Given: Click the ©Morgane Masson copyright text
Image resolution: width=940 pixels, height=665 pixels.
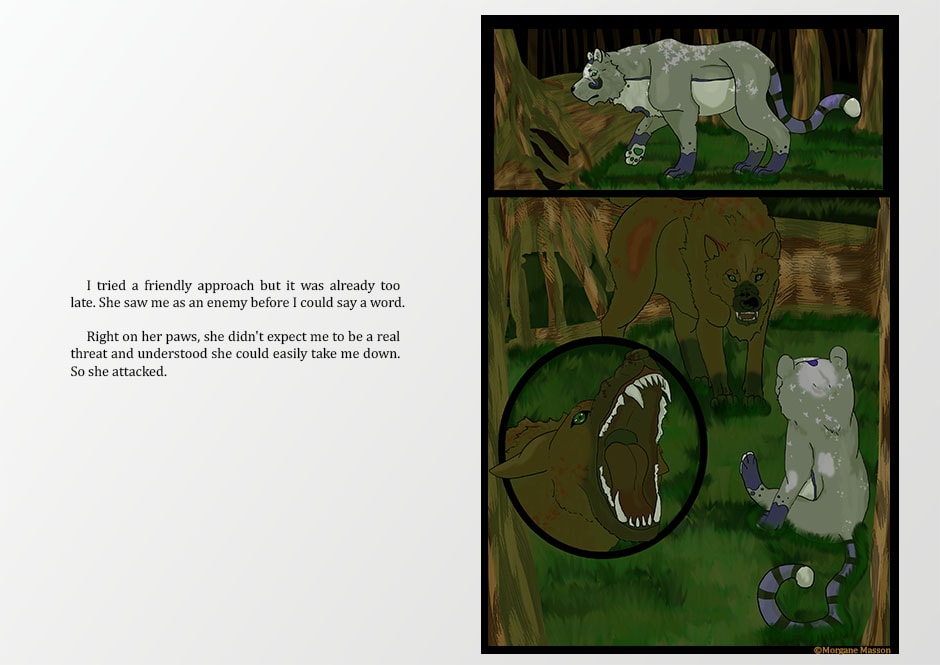Looking at the screenshot, I should (852, 650).
